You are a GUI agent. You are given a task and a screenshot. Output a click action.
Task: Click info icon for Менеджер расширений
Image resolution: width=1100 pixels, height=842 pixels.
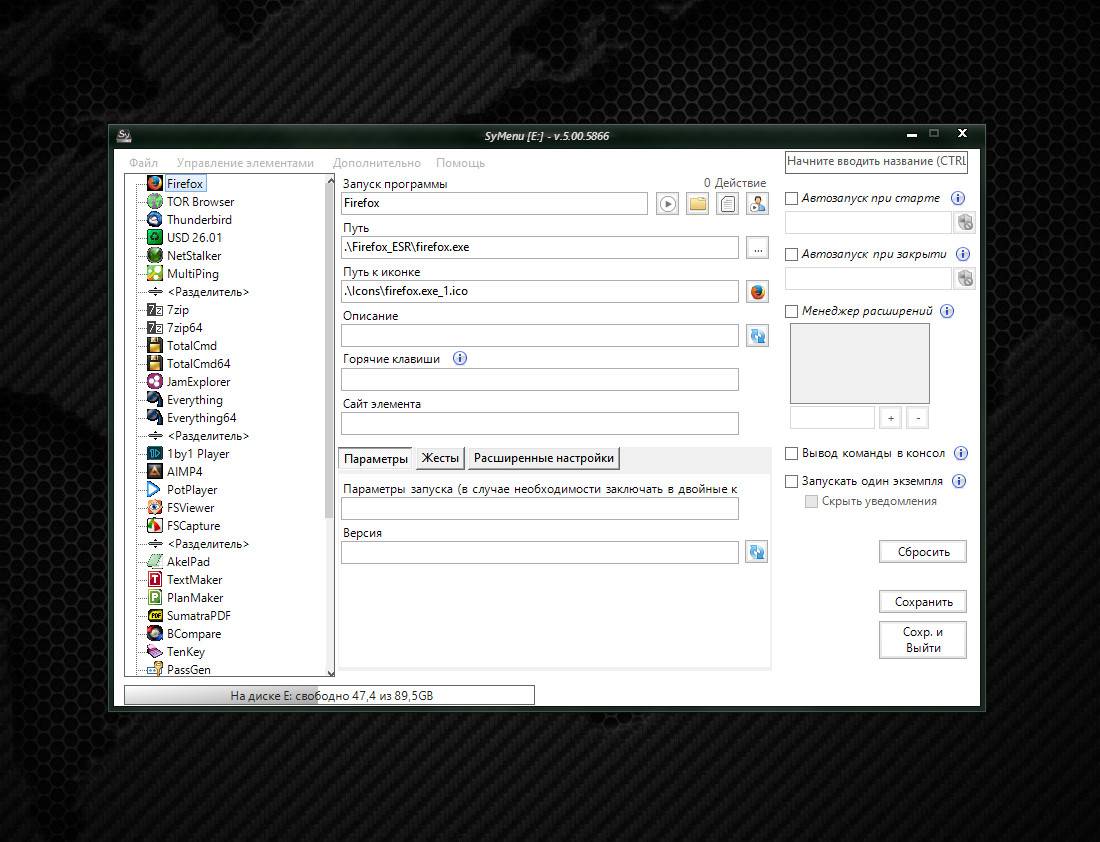click(946, 311)
